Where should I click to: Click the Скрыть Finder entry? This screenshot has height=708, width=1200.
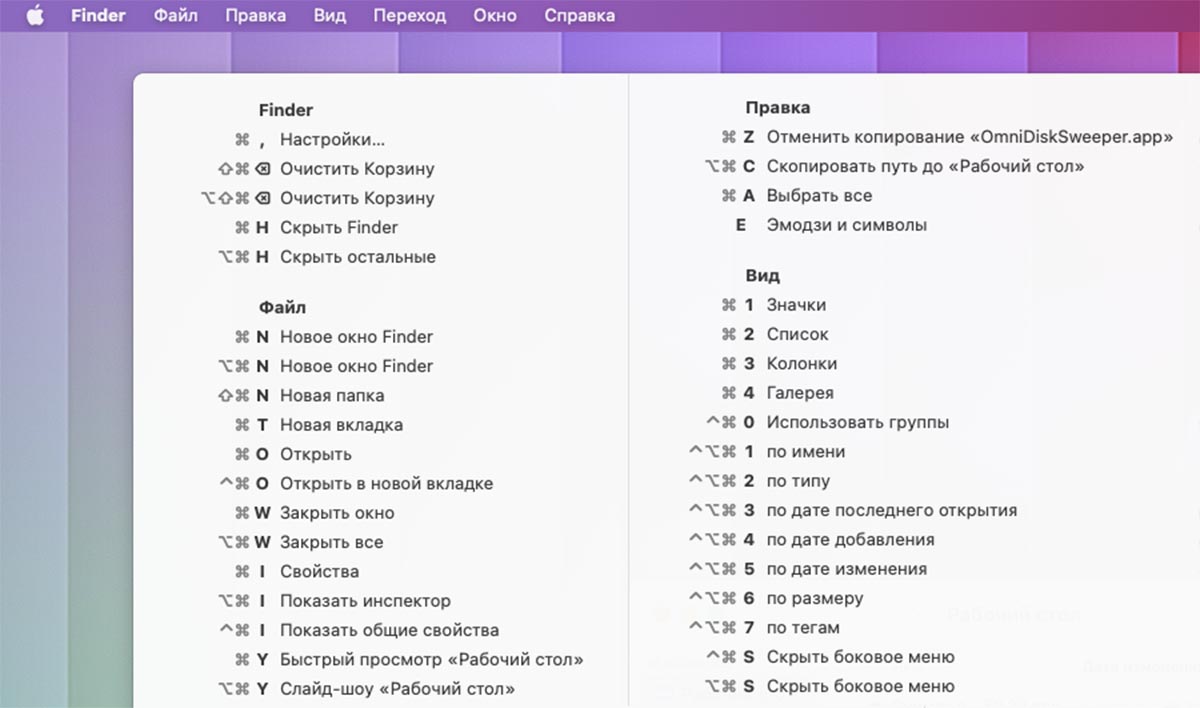338,227
